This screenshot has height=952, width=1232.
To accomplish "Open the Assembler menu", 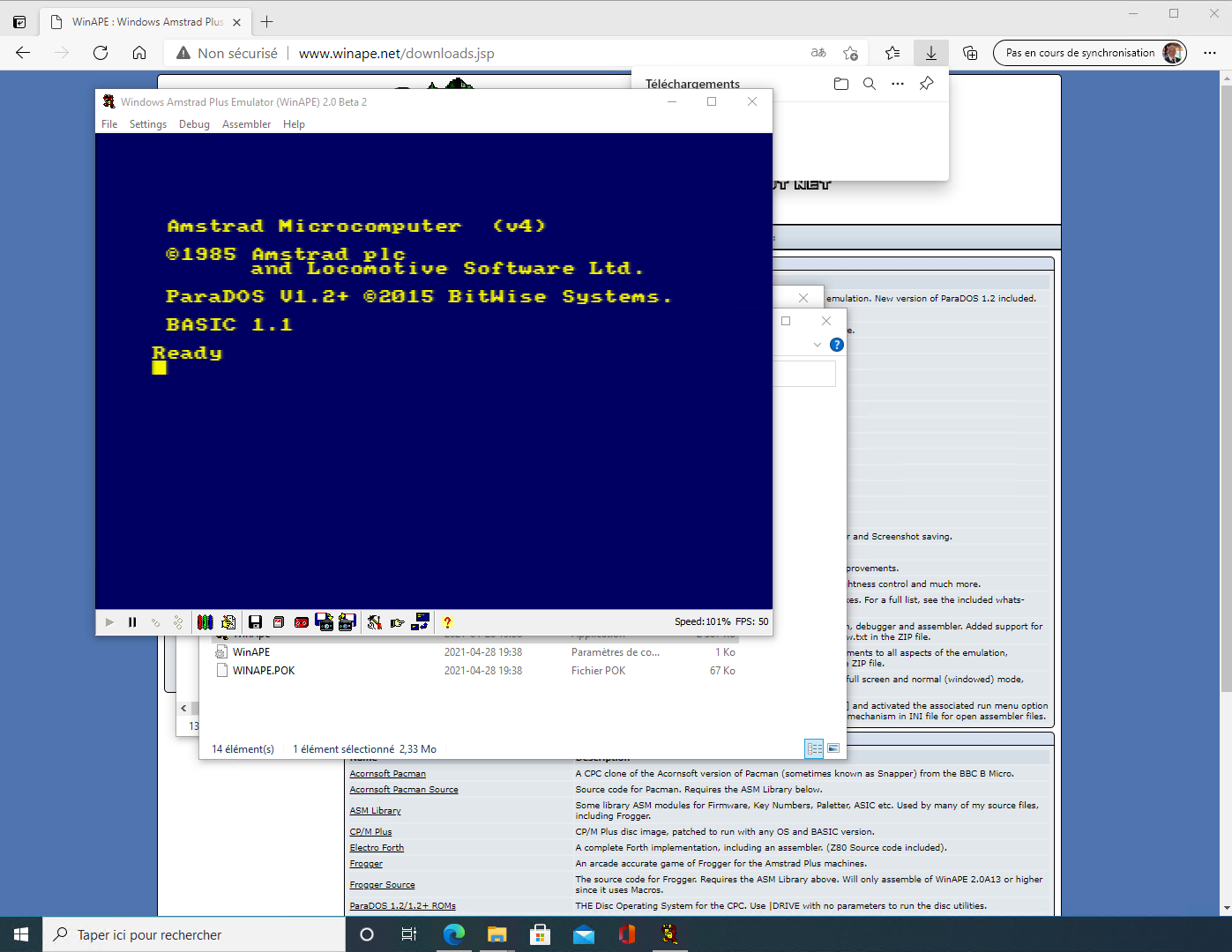I will pos(246,124).
